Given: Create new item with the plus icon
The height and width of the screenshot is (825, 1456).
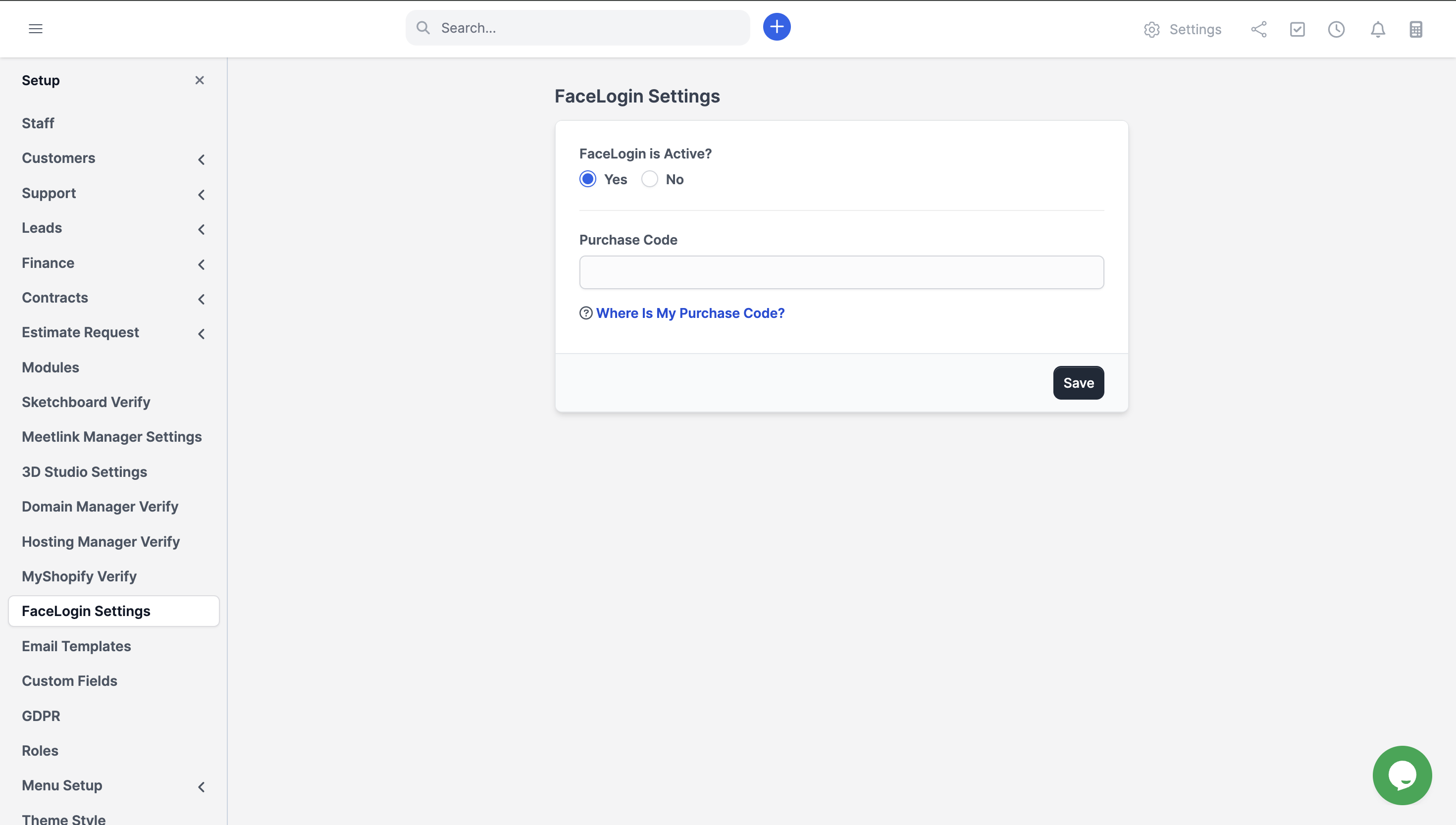Looking at the screenshot, I should (x=777, y=27).
